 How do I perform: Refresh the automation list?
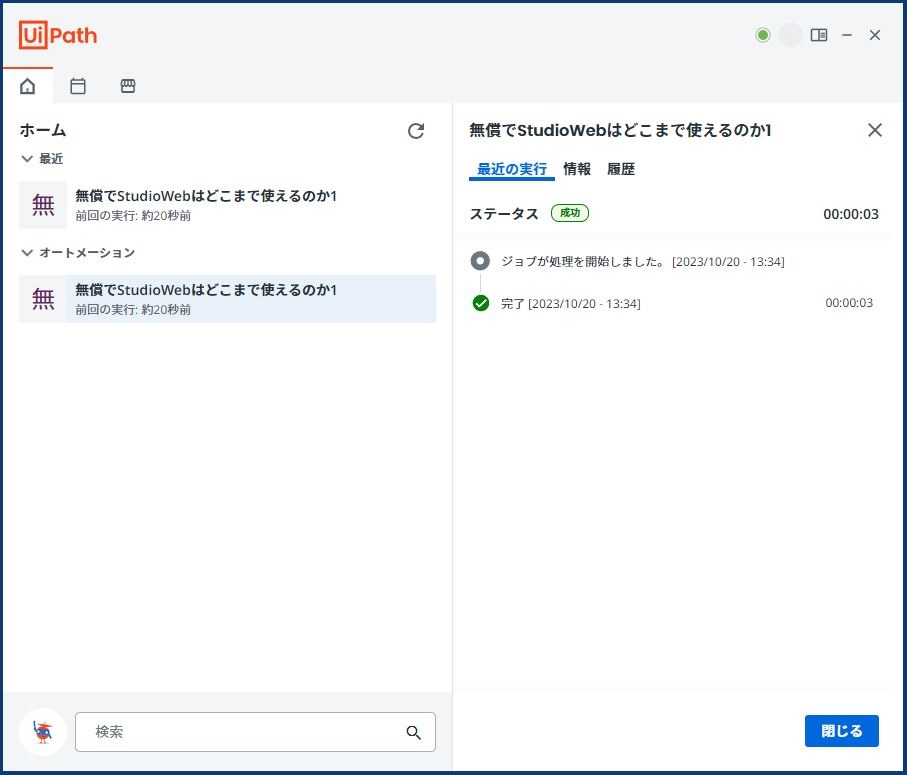(x=416, y=130)
